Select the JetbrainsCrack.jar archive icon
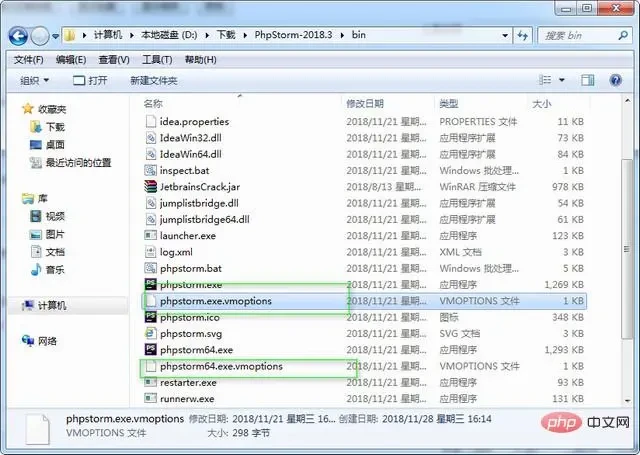The width and height of the screenshot is (640, 455). [x=151, y=187]
